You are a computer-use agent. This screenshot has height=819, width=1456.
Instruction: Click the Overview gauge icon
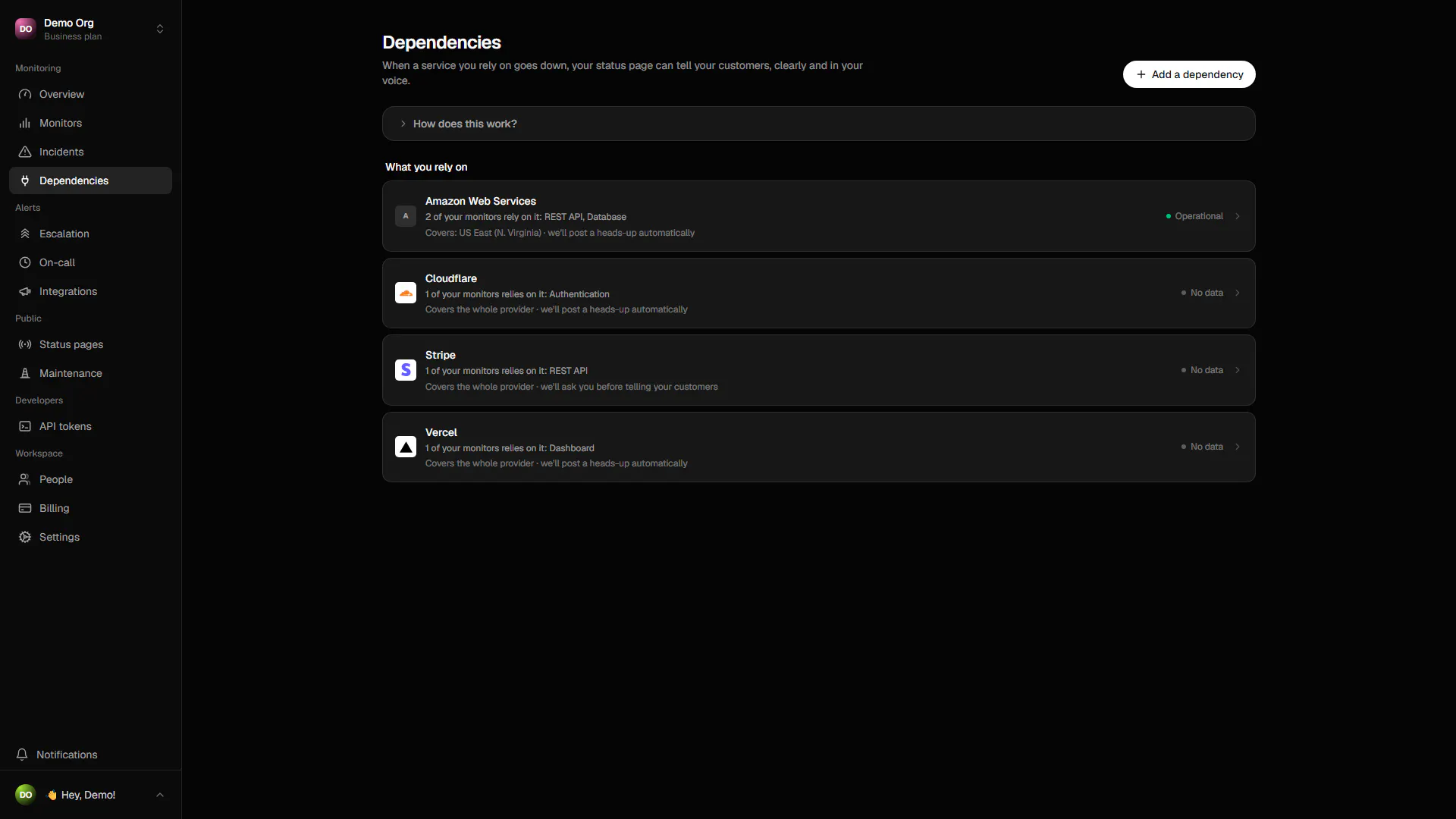[25, 94]
